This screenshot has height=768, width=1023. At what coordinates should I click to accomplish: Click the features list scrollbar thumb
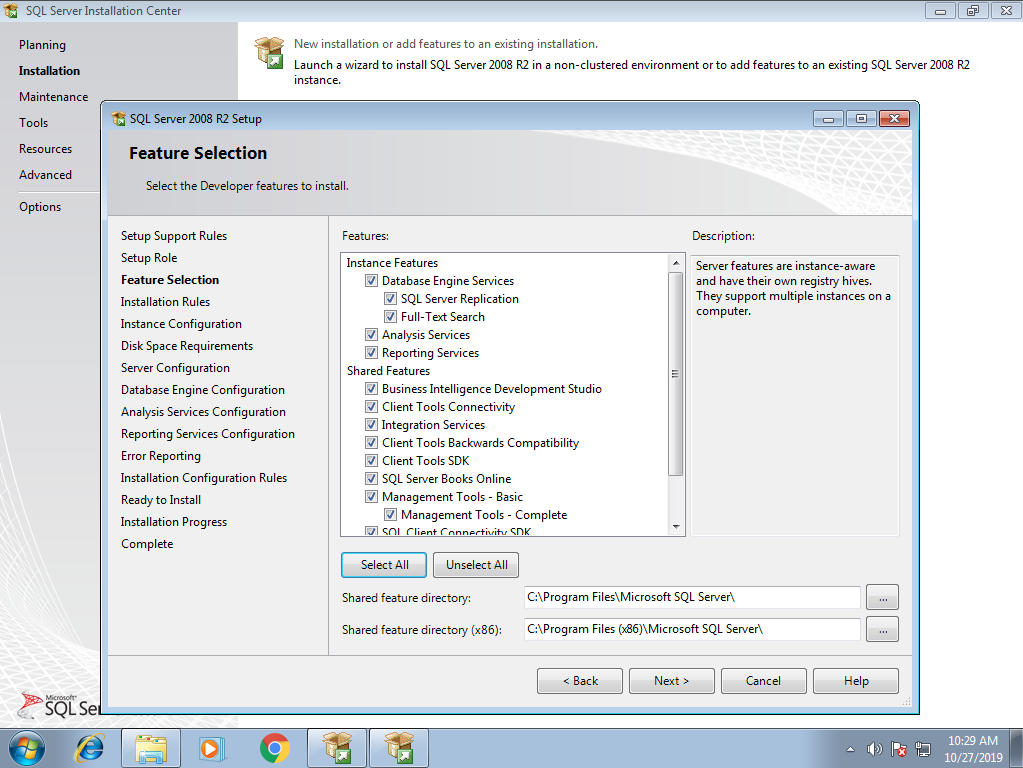(676, 374)
